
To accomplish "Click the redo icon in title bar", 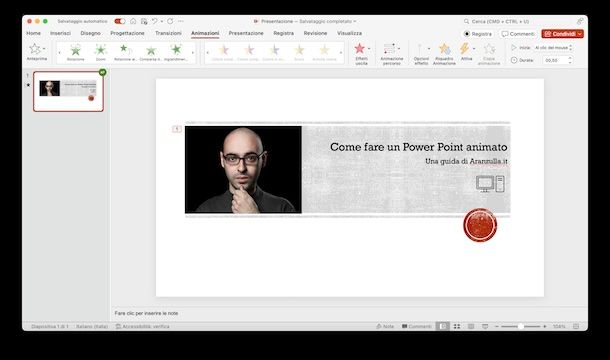I will tap(170, 21).
